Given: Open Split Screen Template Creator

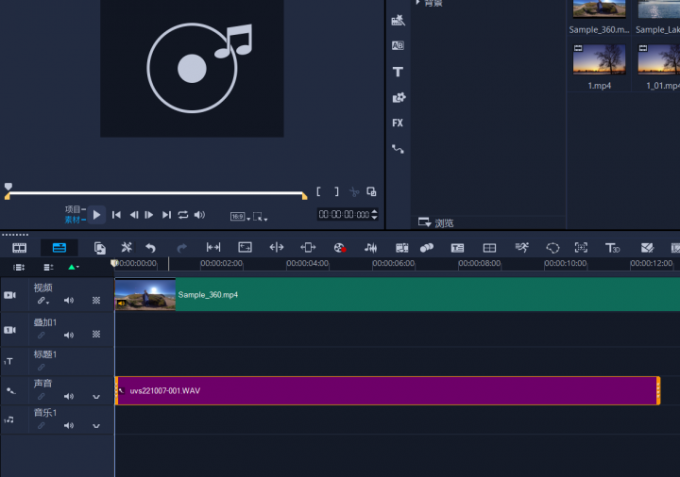Looking at the screenshot, I should point(647,248).
